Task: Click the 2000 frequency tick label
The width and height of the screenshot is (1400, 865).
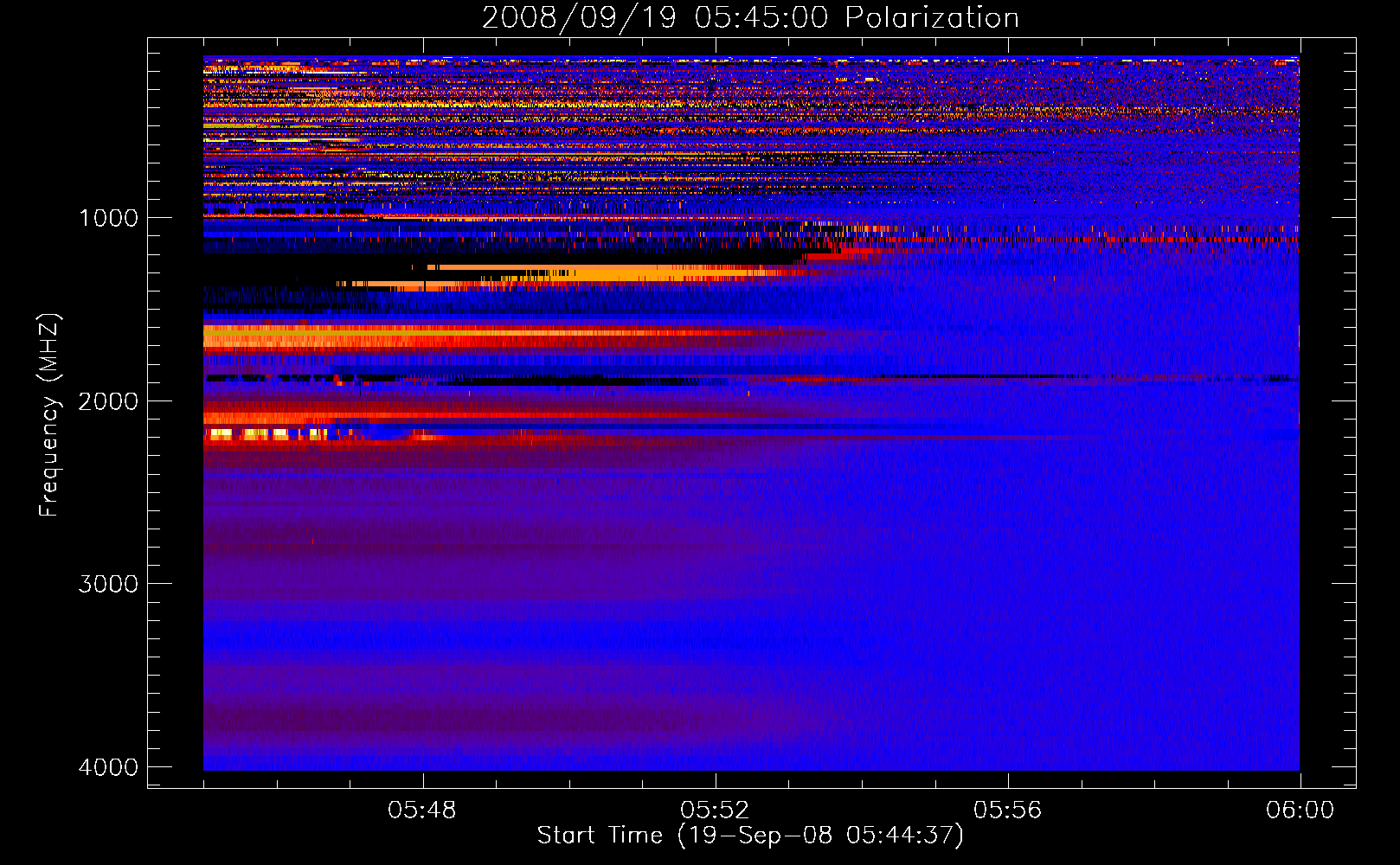Action: 108,400
